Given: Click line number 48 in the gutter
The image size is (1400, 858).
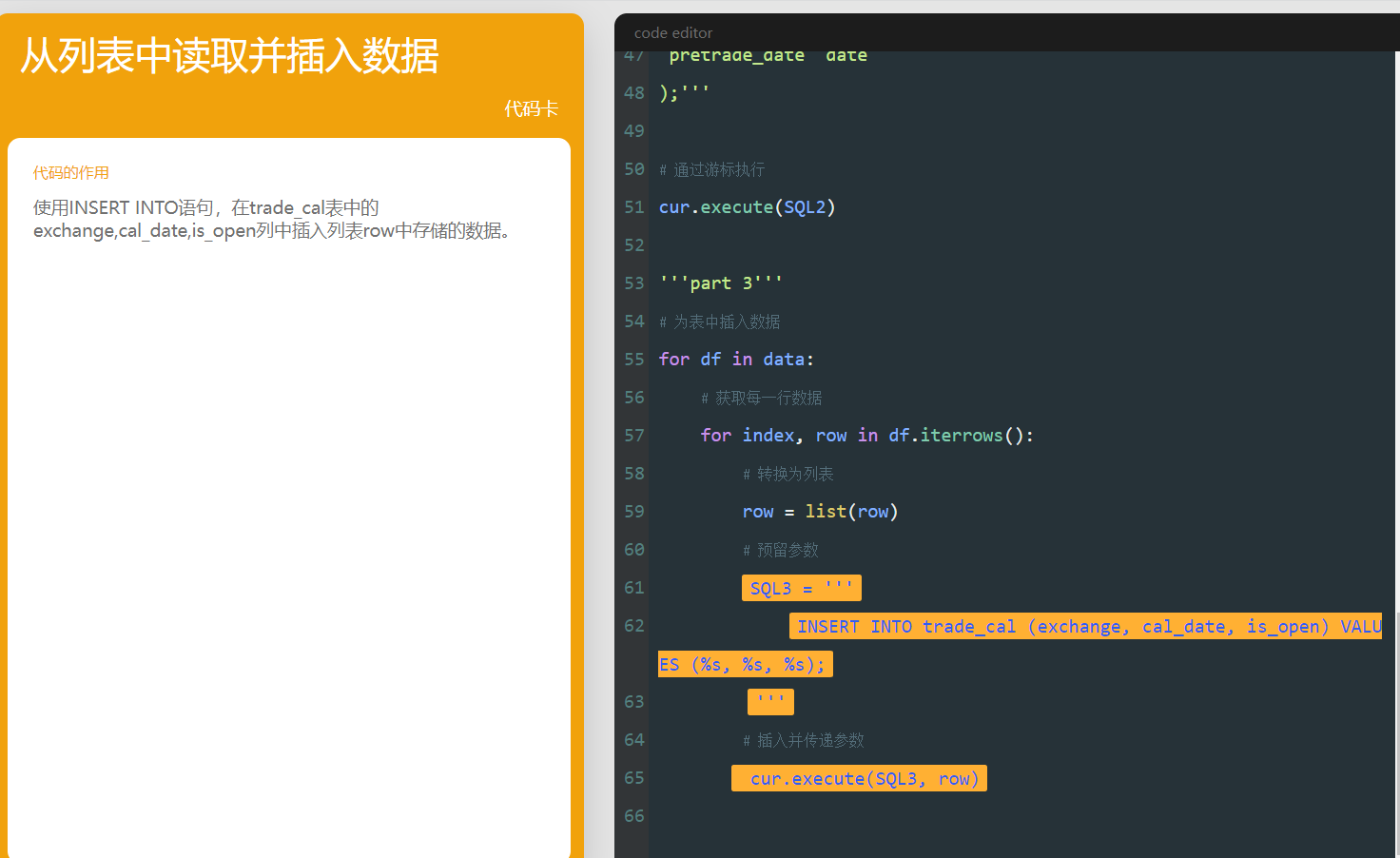Looking at the screenshot, I should [x=634, y=93].
